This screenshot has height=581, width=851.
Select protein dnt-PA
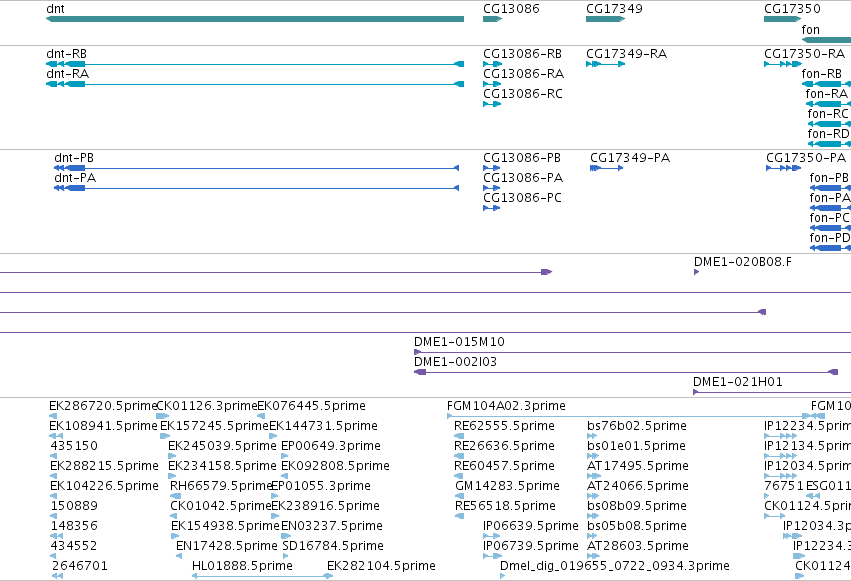point(257,188)
